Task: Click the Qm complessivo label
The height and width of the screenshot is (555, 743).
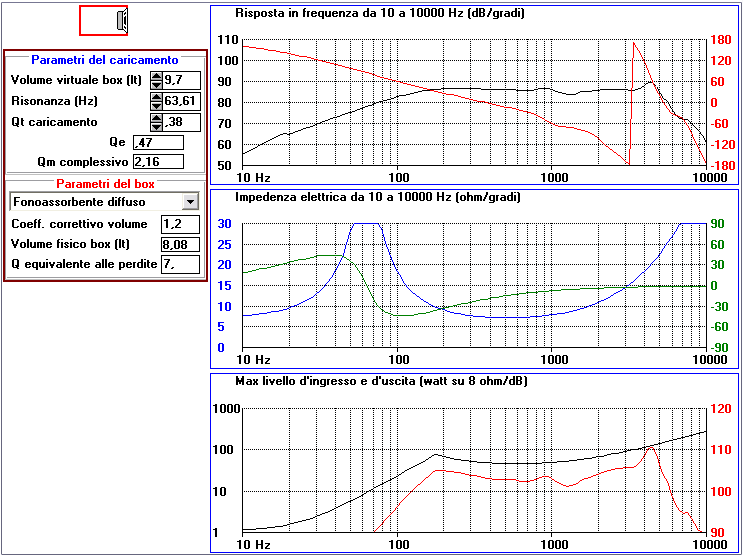Action: (x=83, y=162)
